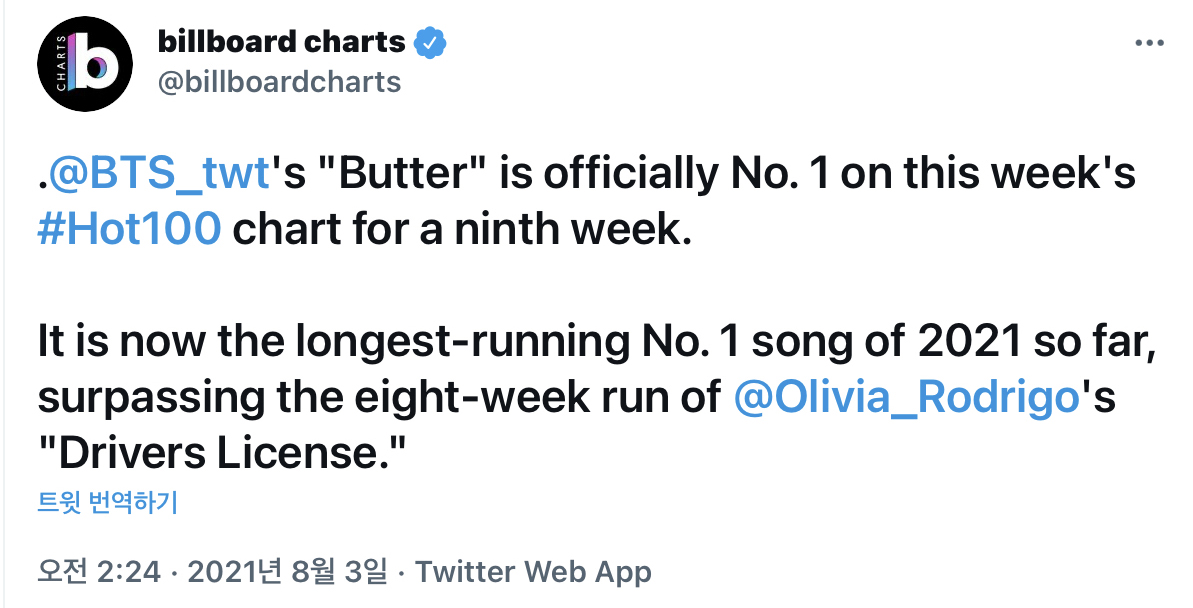Image resolution: width=1193 pixels, height=608 pixels.
Task: Open the @Olivia_Rodrigo mention
Action: (x=908, y=398)
